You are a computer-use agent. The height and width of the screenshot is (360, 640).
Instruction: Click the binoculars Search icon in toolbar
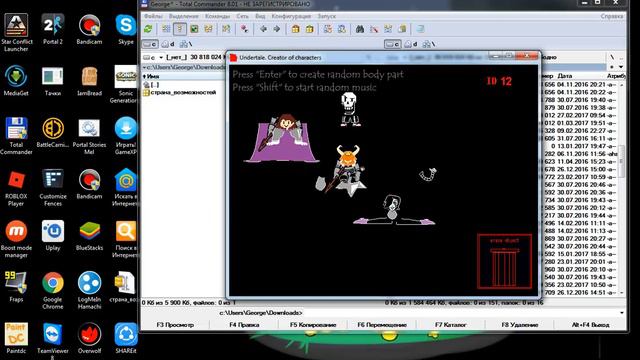(360, 29)
